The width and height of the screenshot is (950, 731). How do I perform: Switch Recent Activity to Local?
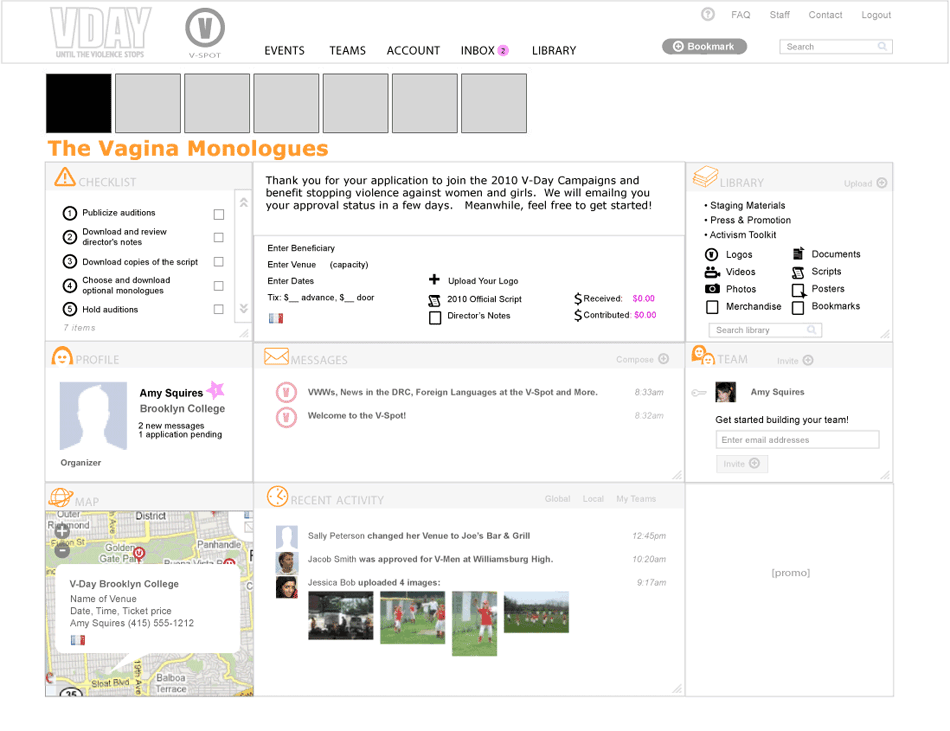point(593,499)
